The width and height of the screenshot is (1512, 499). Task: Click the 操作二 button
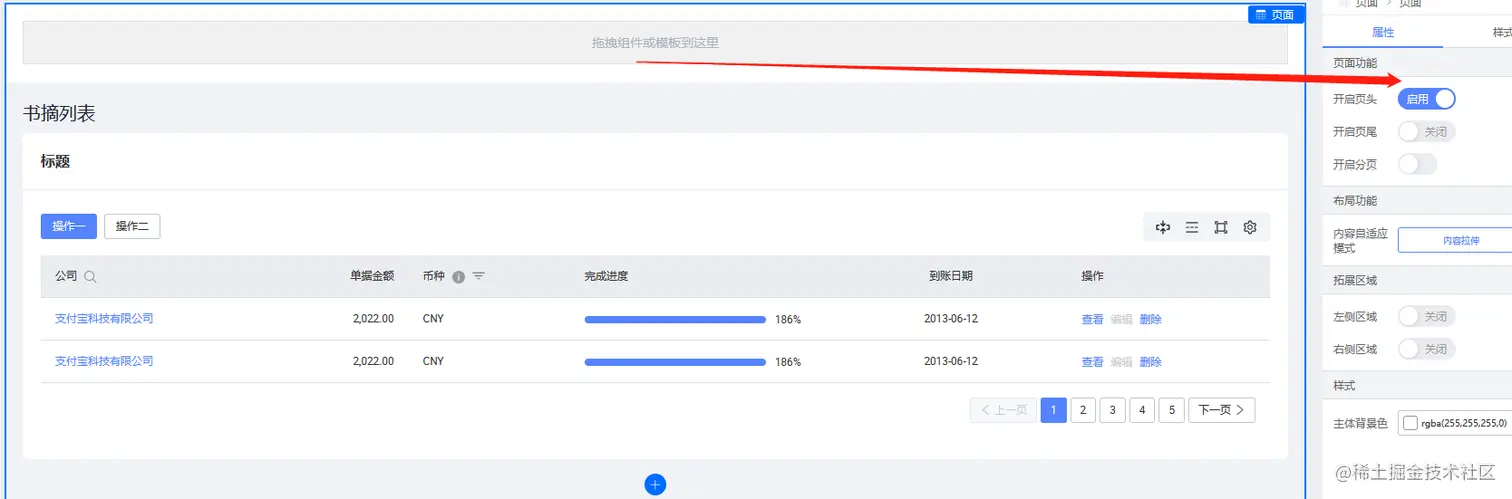[132, 226]
